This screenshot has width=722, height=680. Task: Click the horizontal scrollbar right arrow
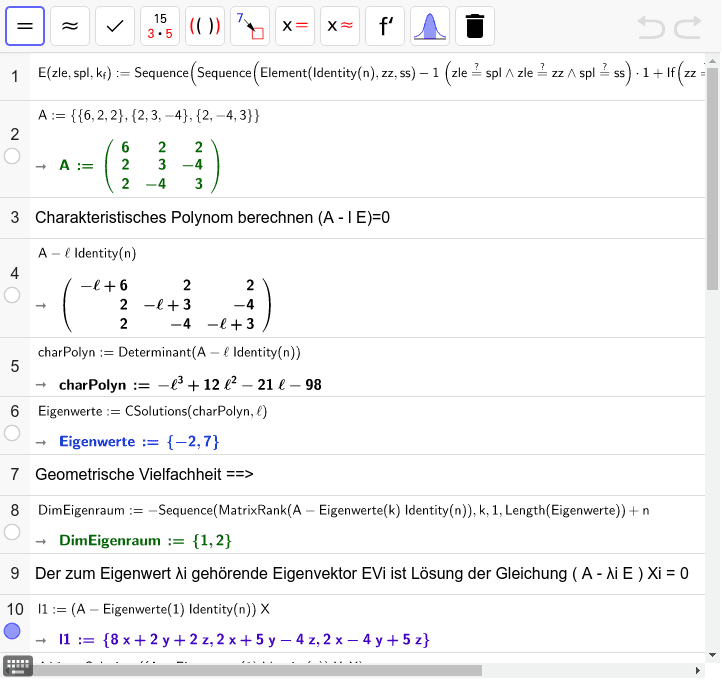pyautogui.click(x=698, y=670)
